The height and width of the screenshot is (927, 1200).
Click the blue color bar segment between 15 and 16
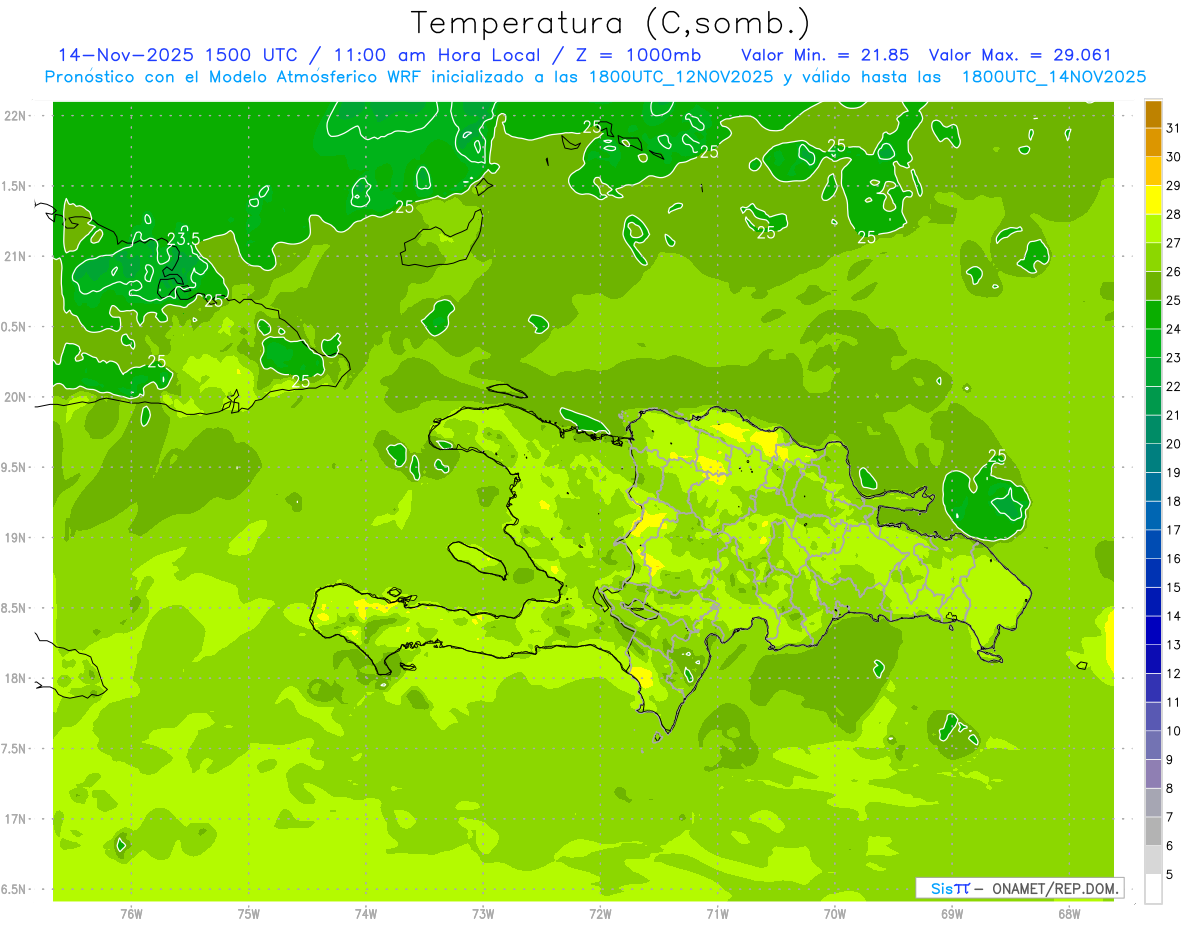pyautogui.click(x=1153, y=573)
